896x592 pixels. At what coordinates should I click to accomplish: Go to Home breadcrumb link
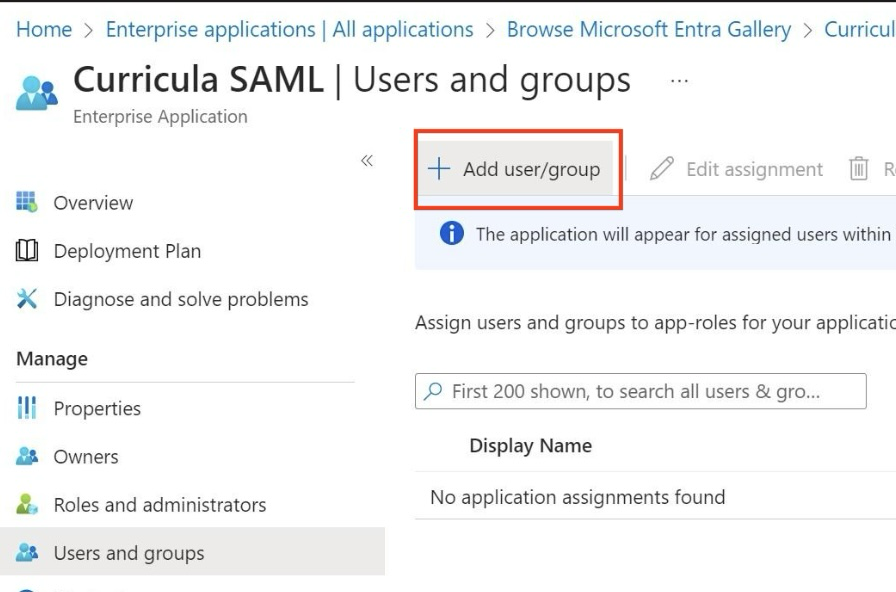[44, 29]
